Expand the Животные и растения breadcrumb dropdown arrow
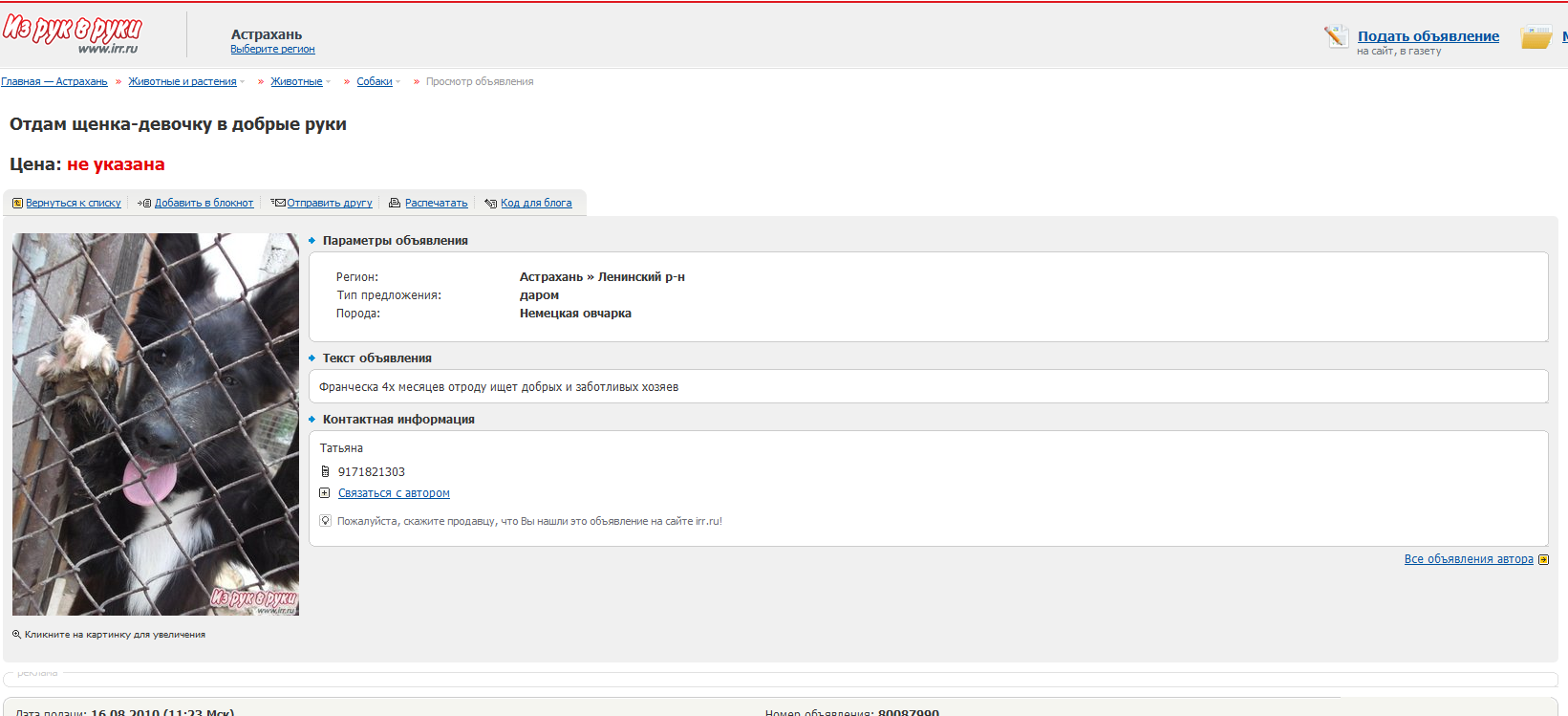Screen dimensions: 1568x716 click(243, 82)
